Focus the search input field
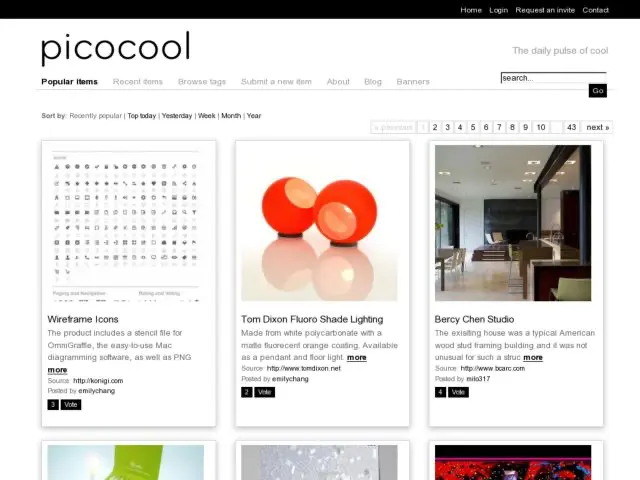The width and height of the screenshot is (640, 480). point(553,78)
